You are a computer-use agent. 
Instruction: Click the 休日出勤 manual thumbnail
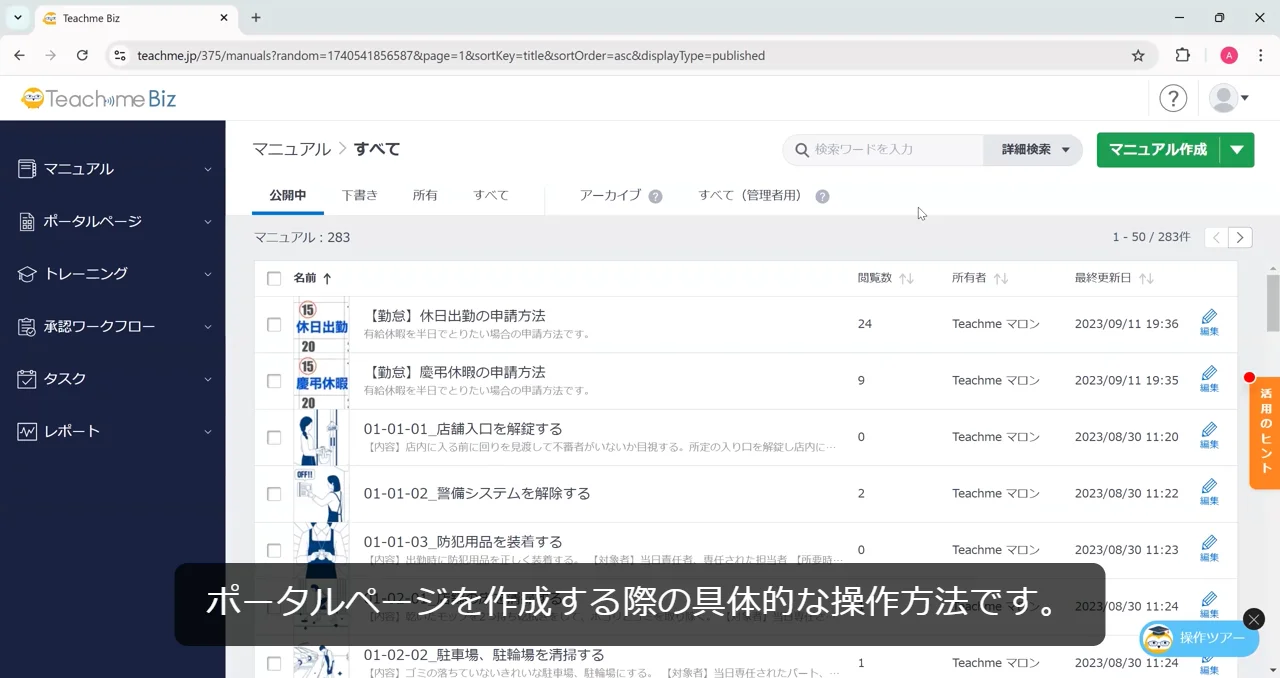click(322, 325)
